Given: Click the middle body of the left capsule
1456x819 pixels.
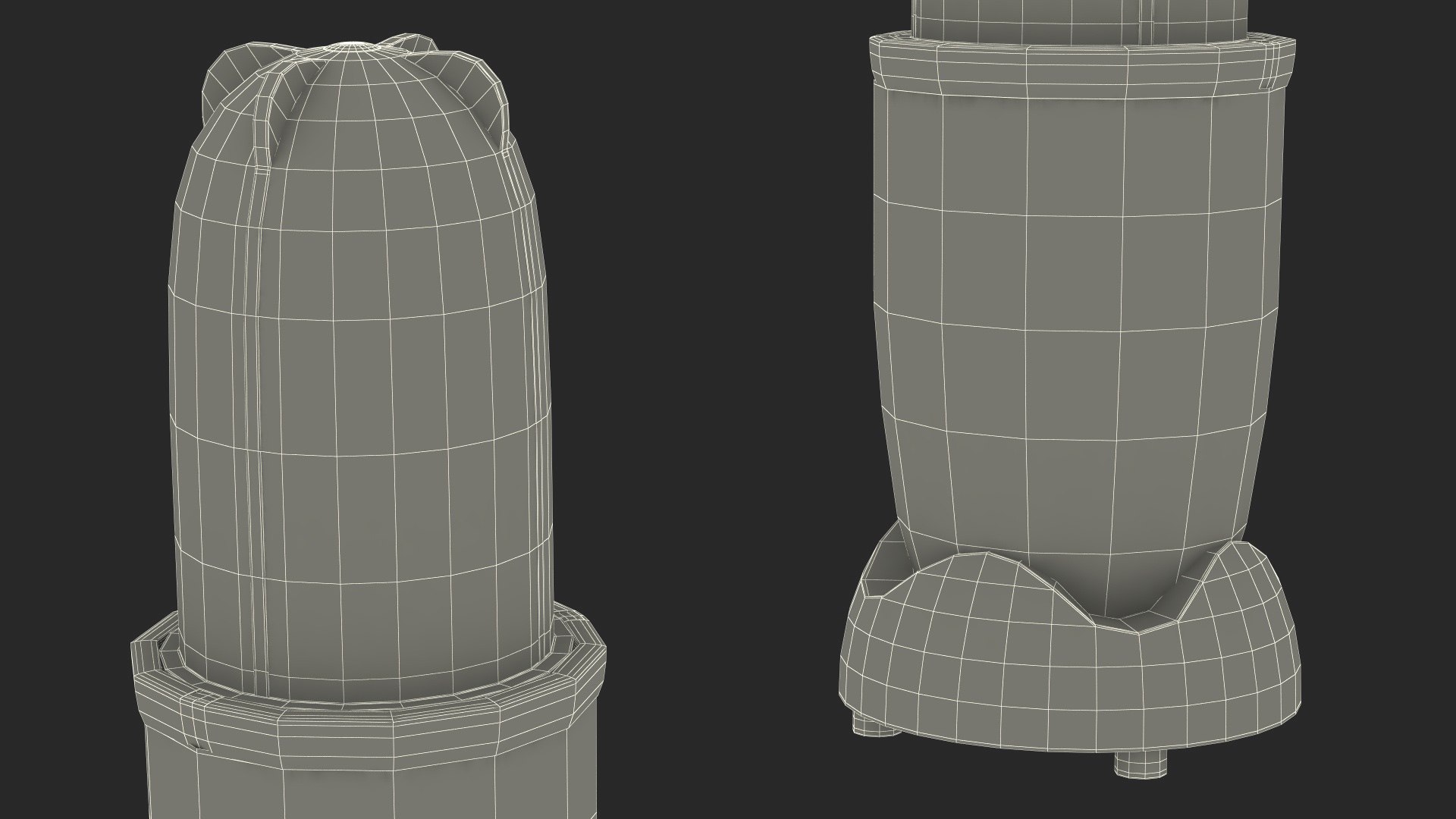Looking at the screenshot, I should click(x=364, y=379).
